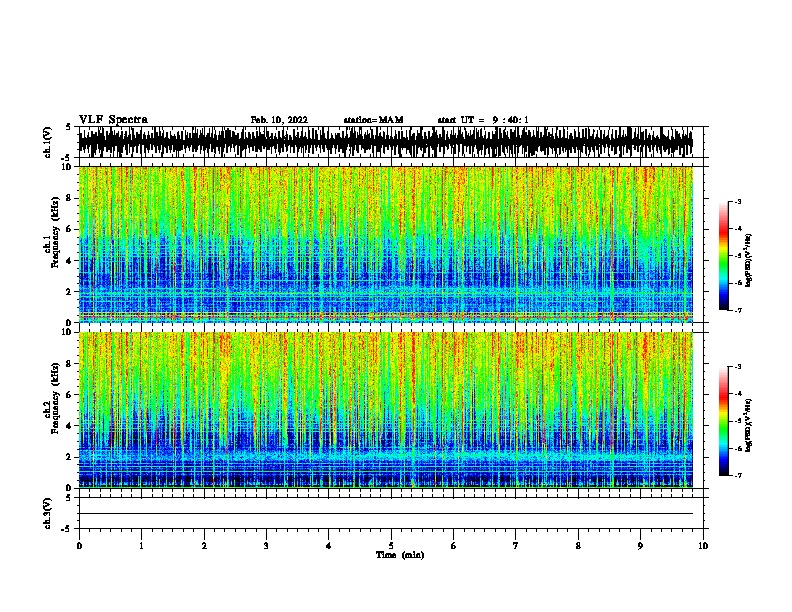This screenshot has width=792, height=612.
Task: Click the ch.2 "Frequency (kHz)" axis label
Action: [x=55, y=398]
